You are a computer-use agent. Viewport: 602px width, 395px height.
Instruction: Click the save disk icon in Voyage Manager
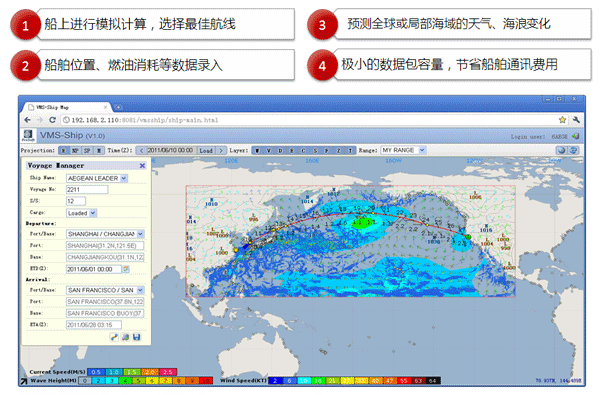tap(136, 337)
